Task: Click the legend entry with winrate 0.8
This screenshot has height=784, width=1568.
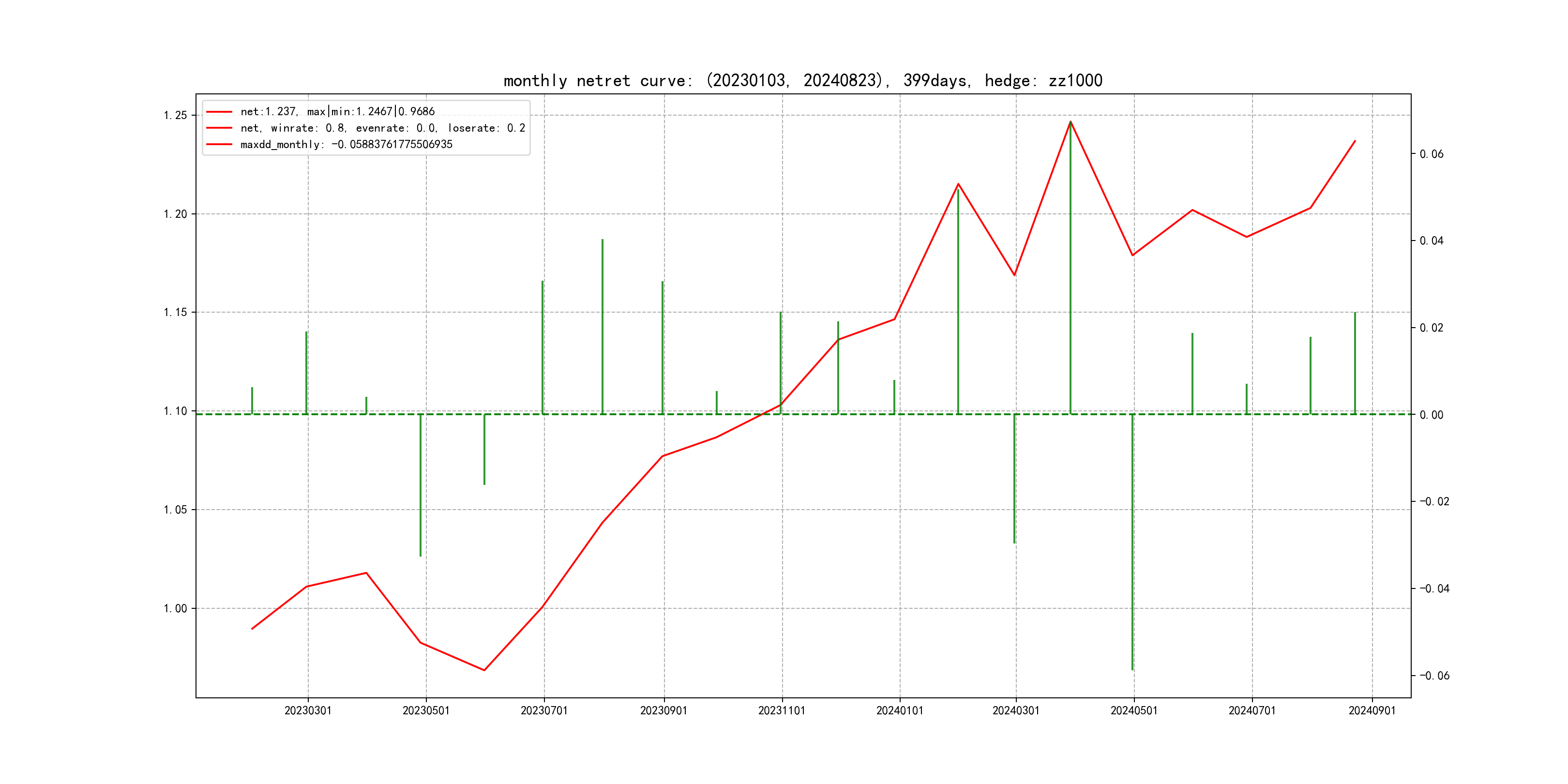Action: click(382, 128)
